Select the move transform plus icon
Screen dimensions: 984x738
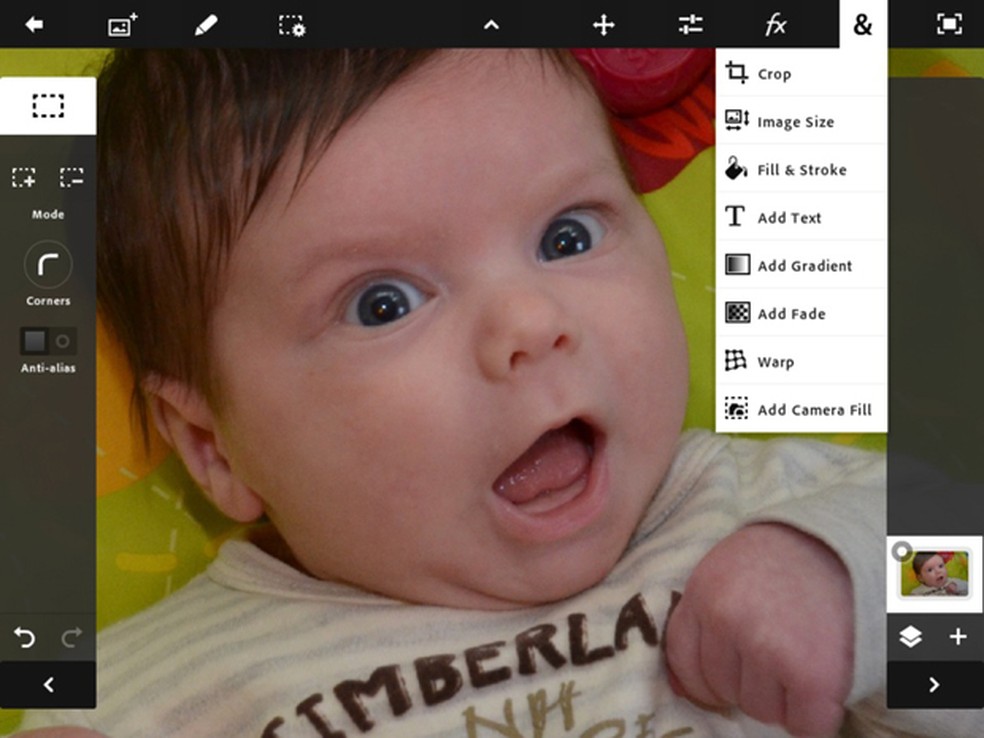point(603,25)
